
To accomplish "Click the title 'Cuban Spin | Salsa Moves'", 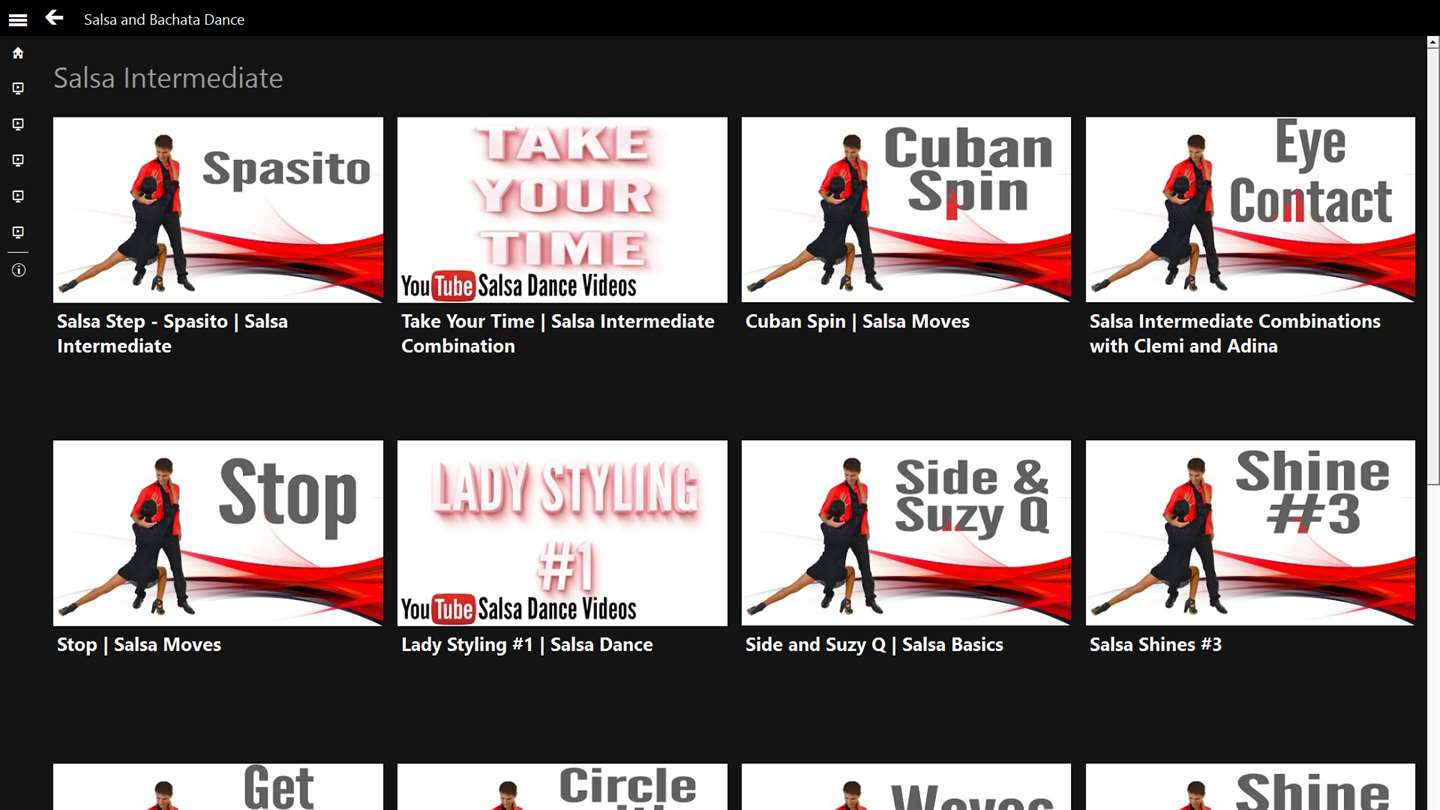I will pos(857,322).
